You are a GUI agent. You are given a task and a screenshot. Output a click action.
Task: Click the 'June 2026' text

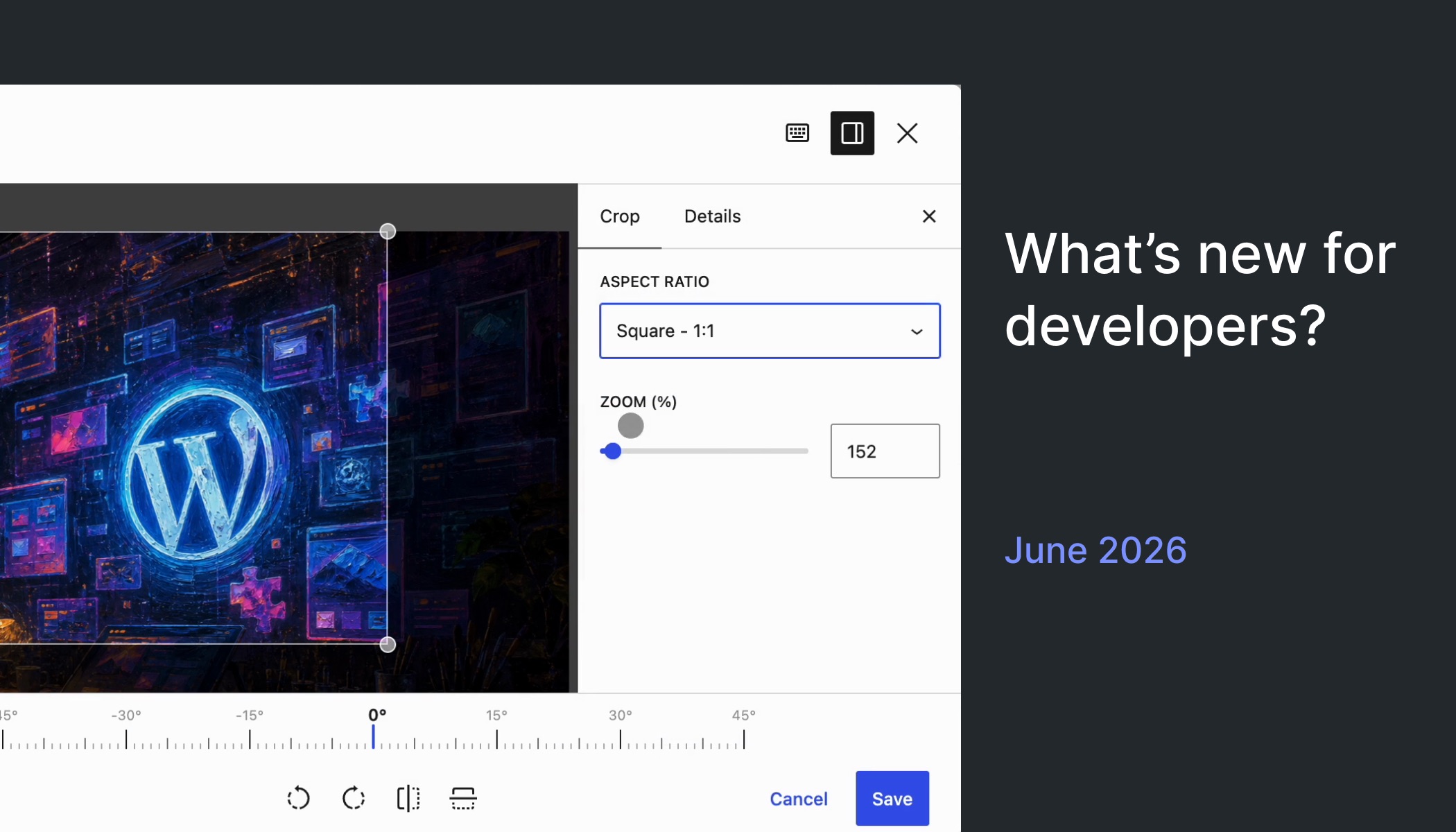(1095, 551)
